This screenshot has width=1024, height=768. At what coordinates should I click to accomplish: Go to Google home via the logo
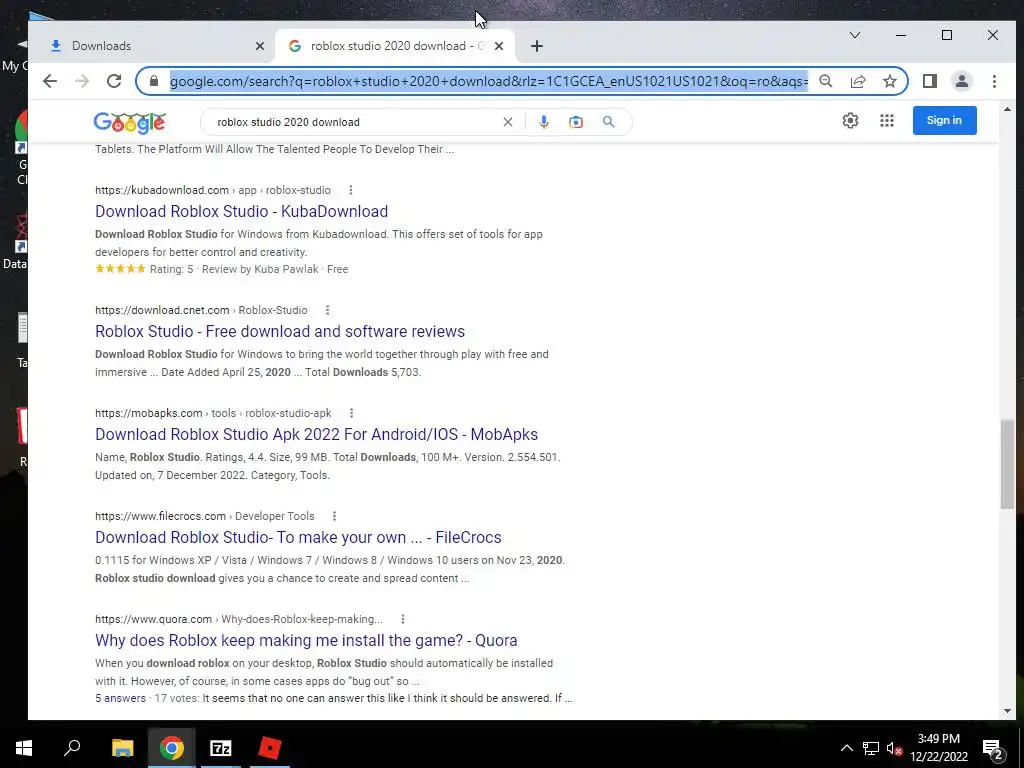coord(129,122)
